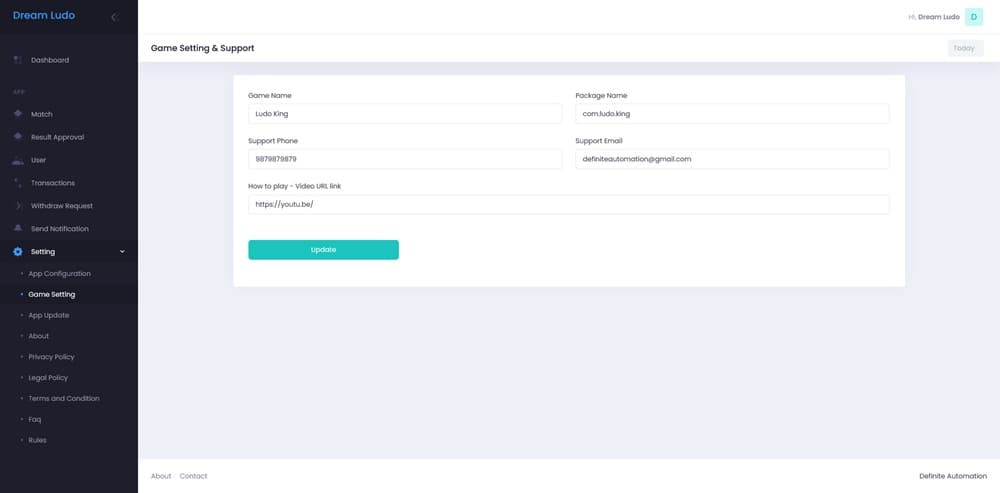Click the User icon in sidebar
Screen dimensions: 1000x493
[18, 160]
